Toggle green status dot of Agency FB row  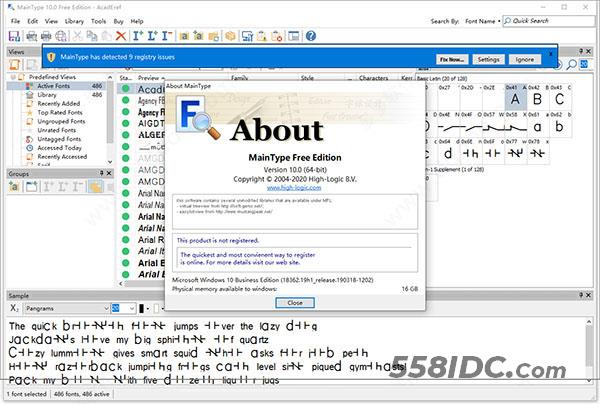(x=125, y=100)
